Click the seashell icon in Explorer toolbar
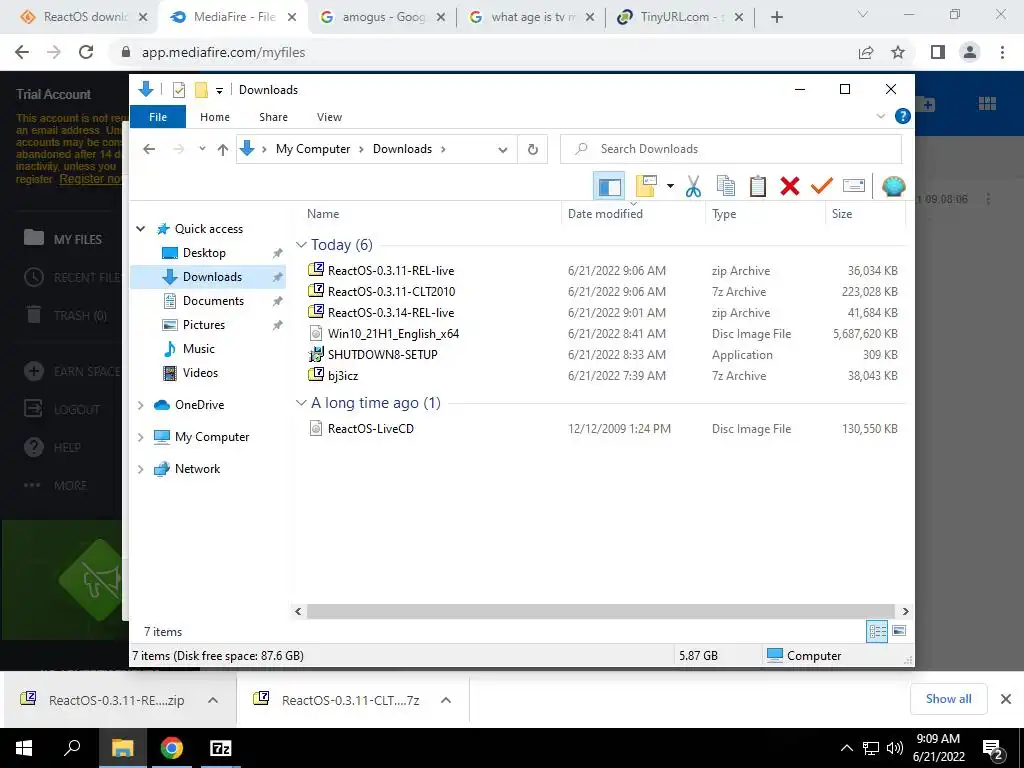Viewport: 1024px width, 768px height. tap(893, 186)
